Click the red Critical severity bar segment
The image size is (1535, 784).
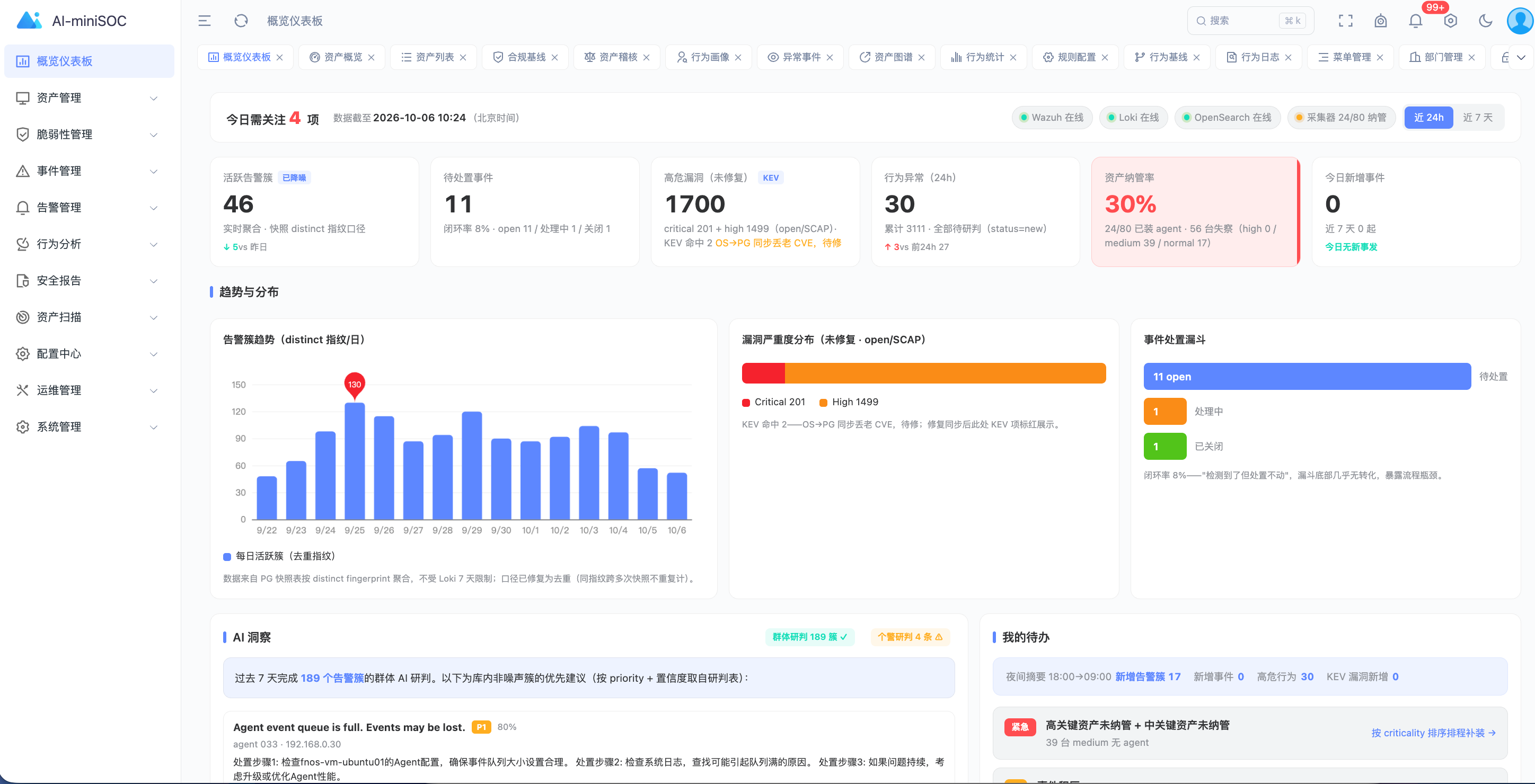coord(763,373)
